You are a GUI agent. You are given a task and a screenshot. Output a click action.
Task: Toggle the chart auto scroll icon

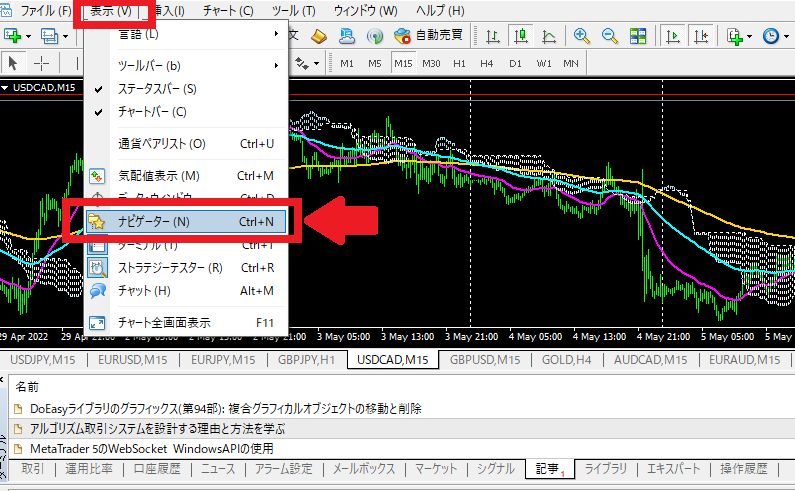coord(673,36)
